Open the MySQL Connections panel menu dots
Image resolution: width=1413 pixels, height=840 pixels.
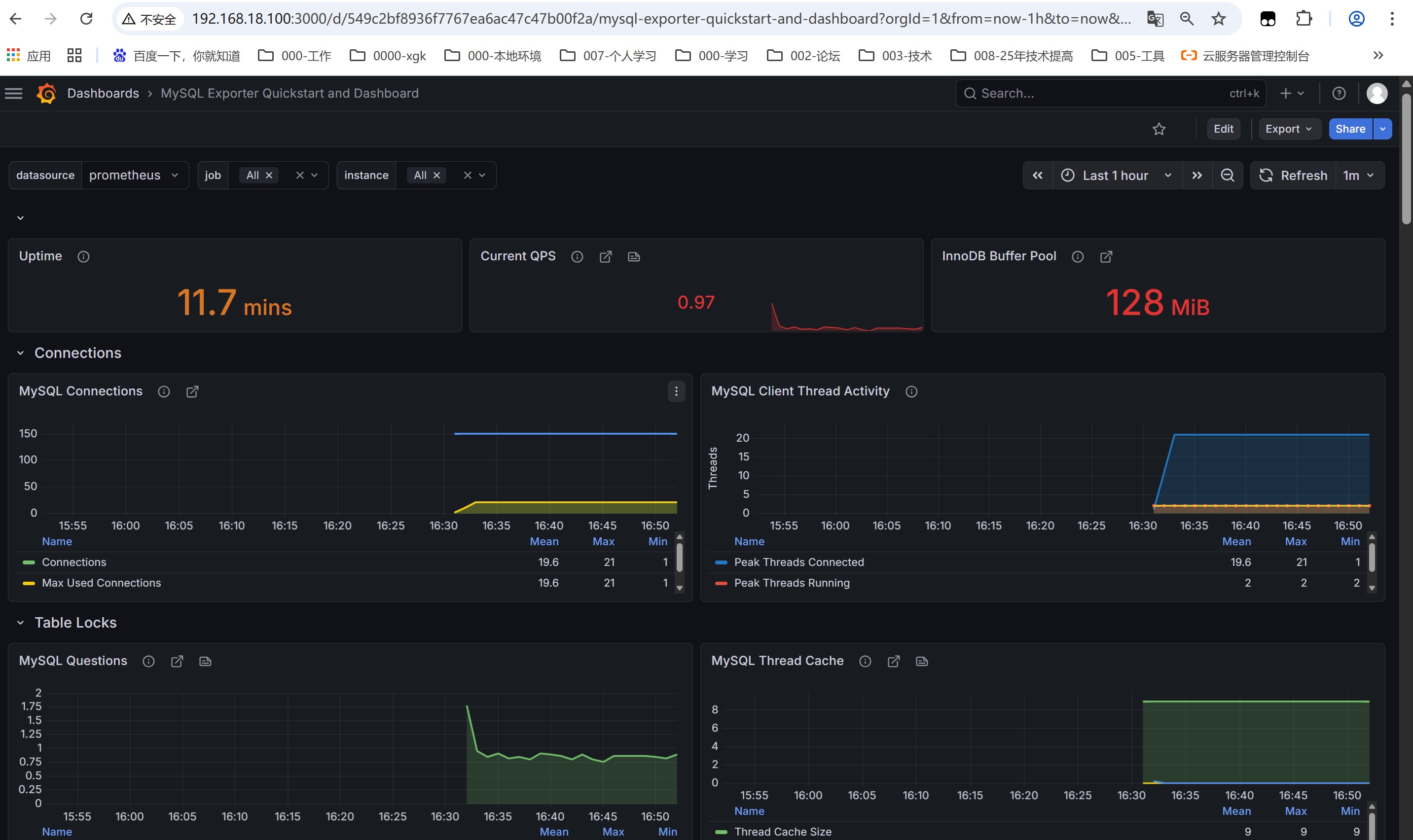pyautogui.click(x=676, y=392)
